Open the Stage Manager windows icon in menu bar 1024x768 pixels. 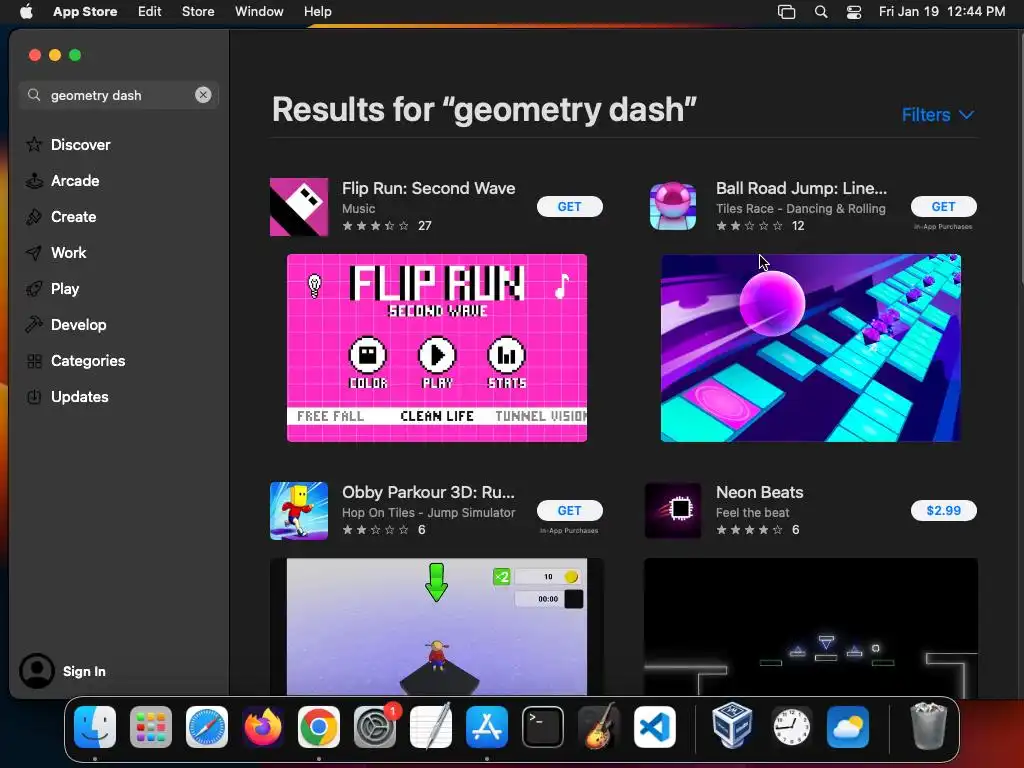point(786,12)
